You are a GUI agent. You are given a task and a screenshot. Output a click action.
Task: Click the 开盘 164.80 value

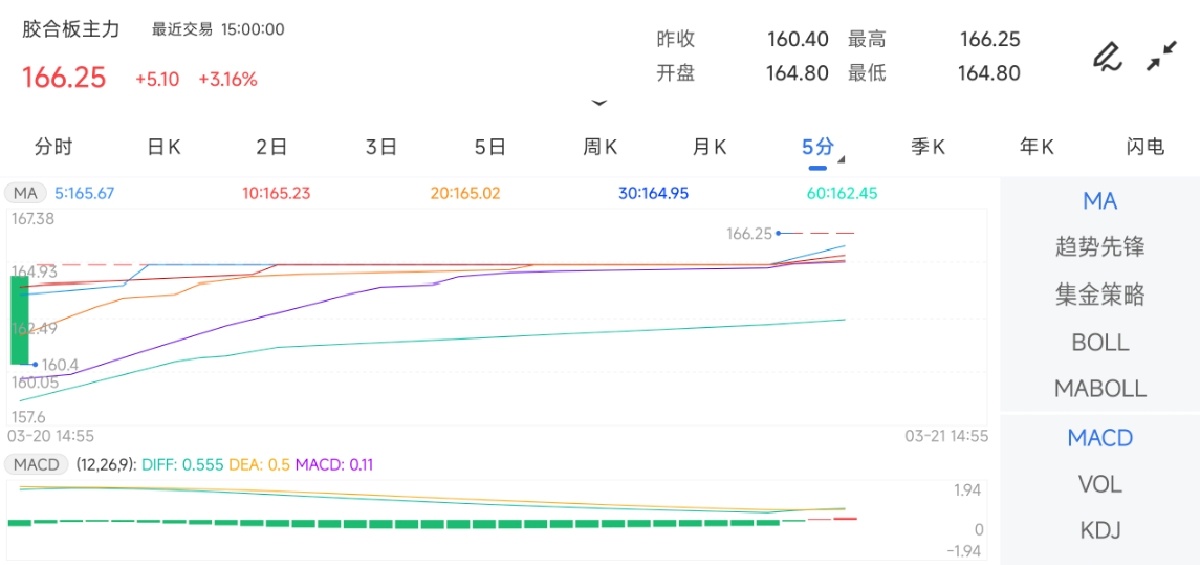pos(798,73)
